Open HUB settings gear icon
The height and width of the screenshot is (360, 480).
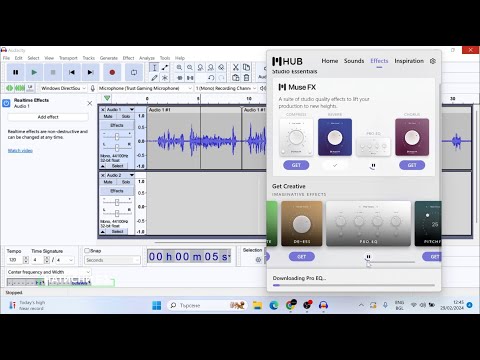tap(433, 61)
